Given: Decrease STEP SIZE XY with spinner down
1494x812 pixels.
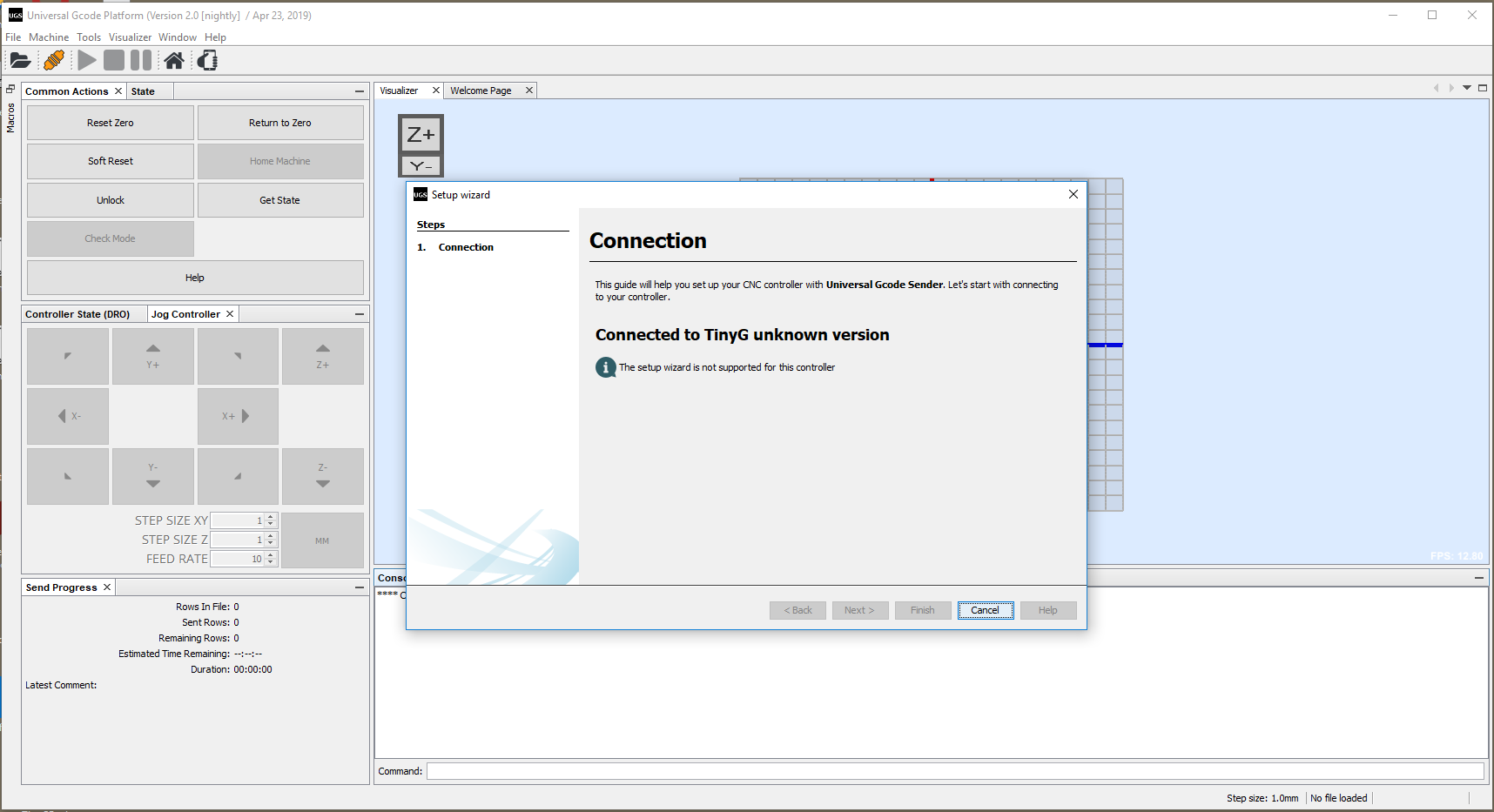Looking at the screenshot, I should (x=271, y=524).
